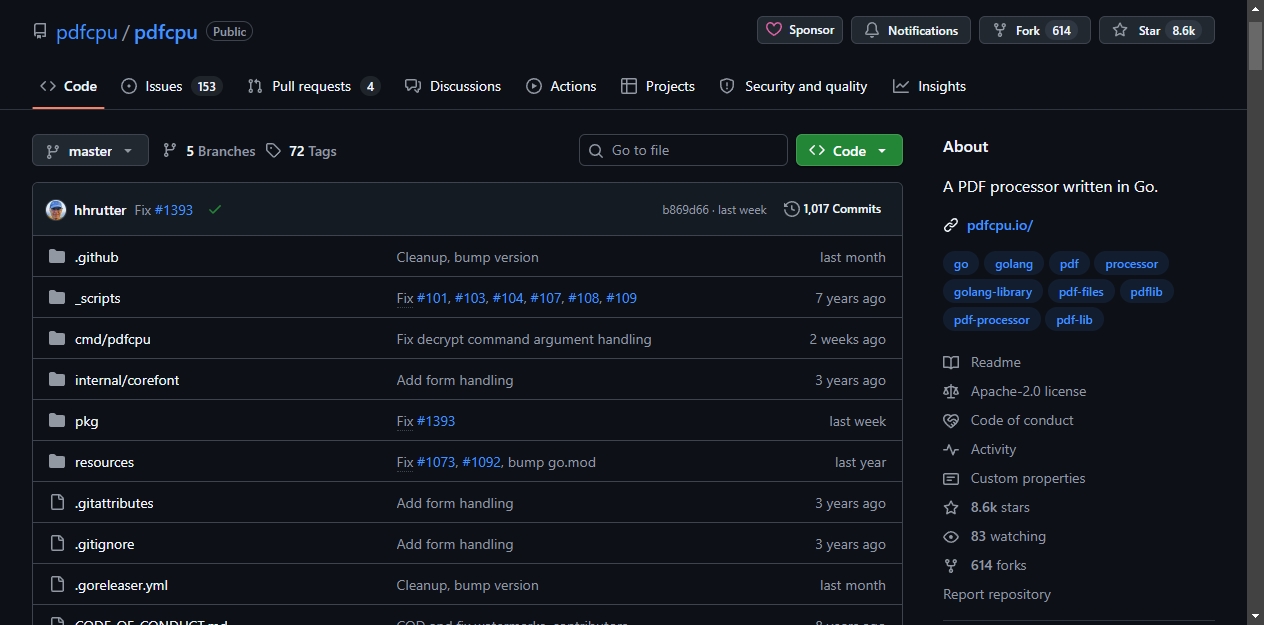Open the .github folder

coord(97,257)
